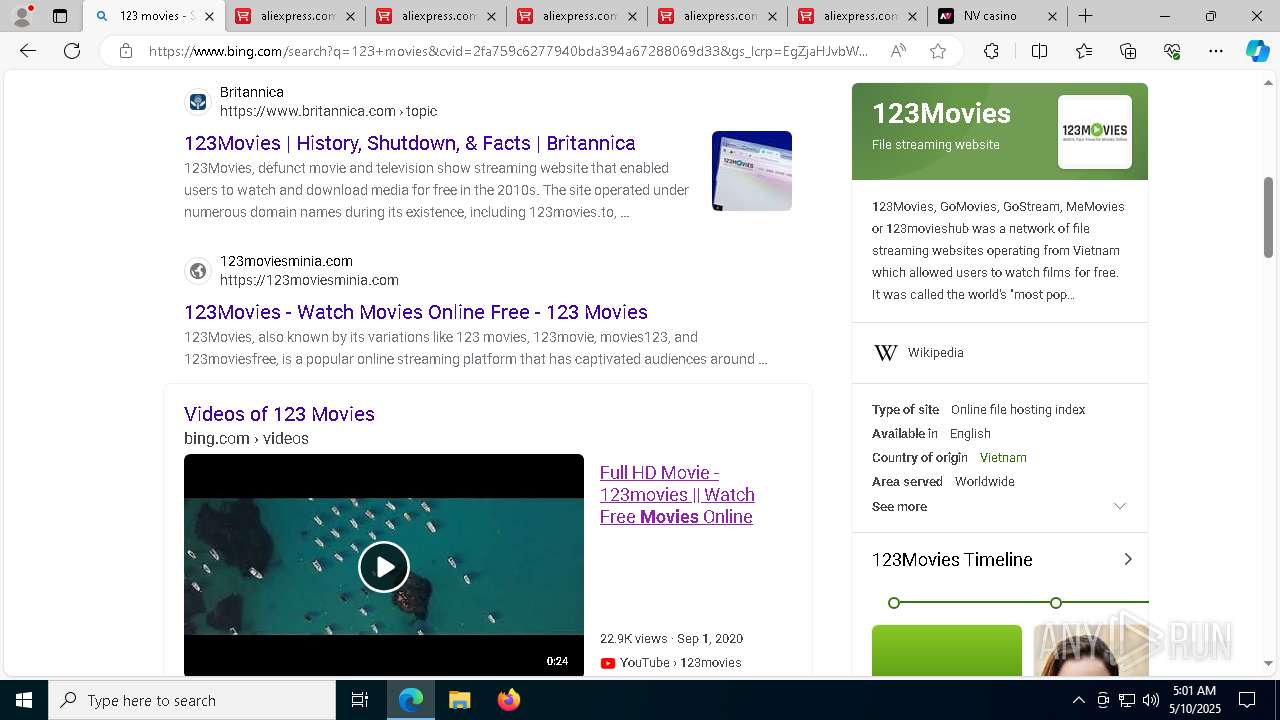Open the taskbar clock and date
1280x720 pixels.
(1193, 700)
